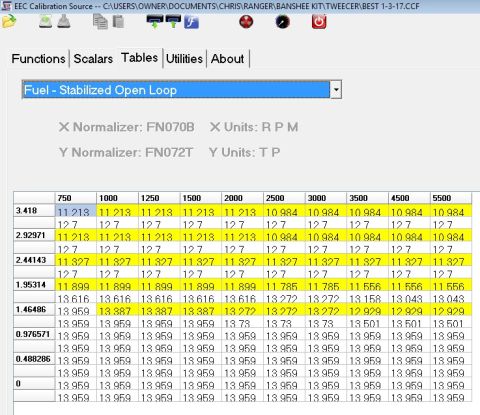Click the 5500 RPM column header

tap(451, 198)
